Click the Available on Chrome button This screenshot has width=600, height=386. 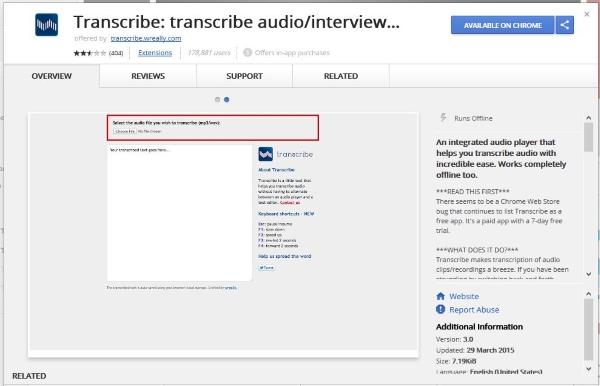tap(503, 25)
